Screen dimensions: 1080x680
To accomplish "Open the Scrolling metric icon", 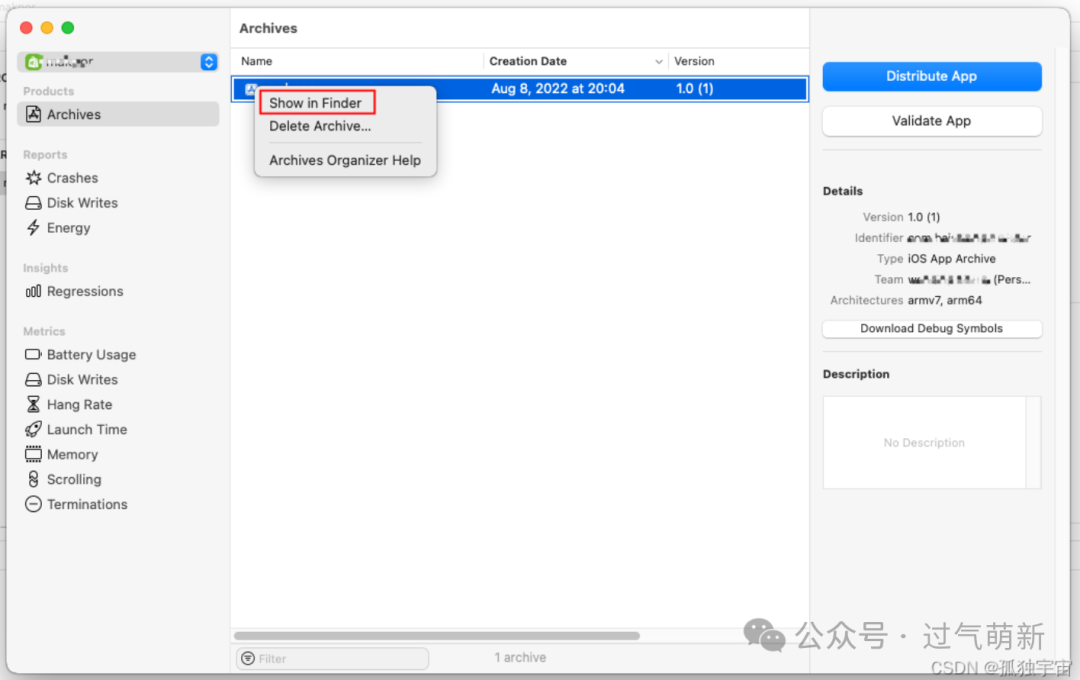I will [x=33, y=479].
